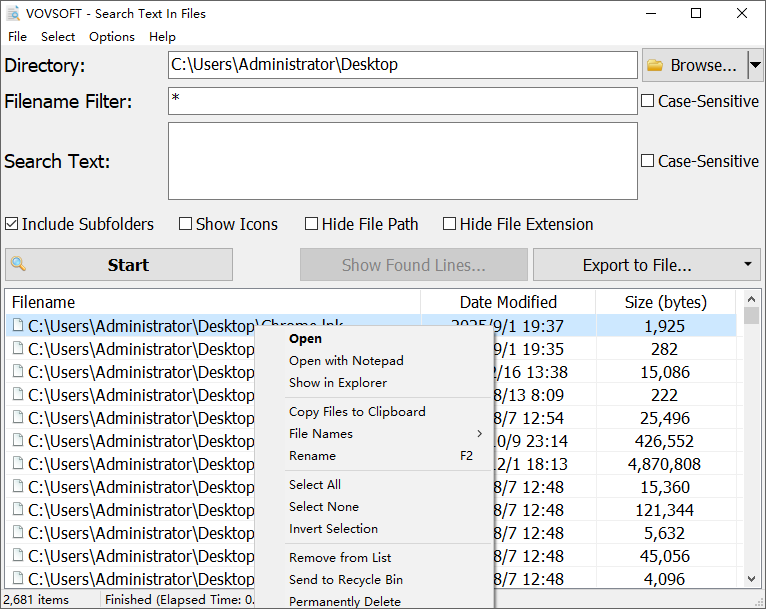Click the size value 4,870,808
The height and width of the screenshot is (609, 766).
[x=664, y=463]
